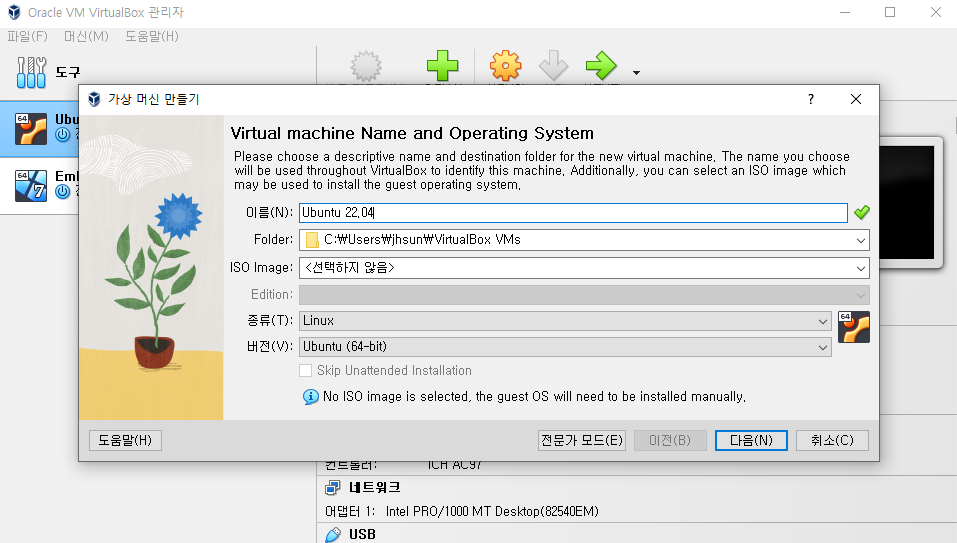Click the Network section icon
This screenshot has width=957, height=543.
(333, 487)
